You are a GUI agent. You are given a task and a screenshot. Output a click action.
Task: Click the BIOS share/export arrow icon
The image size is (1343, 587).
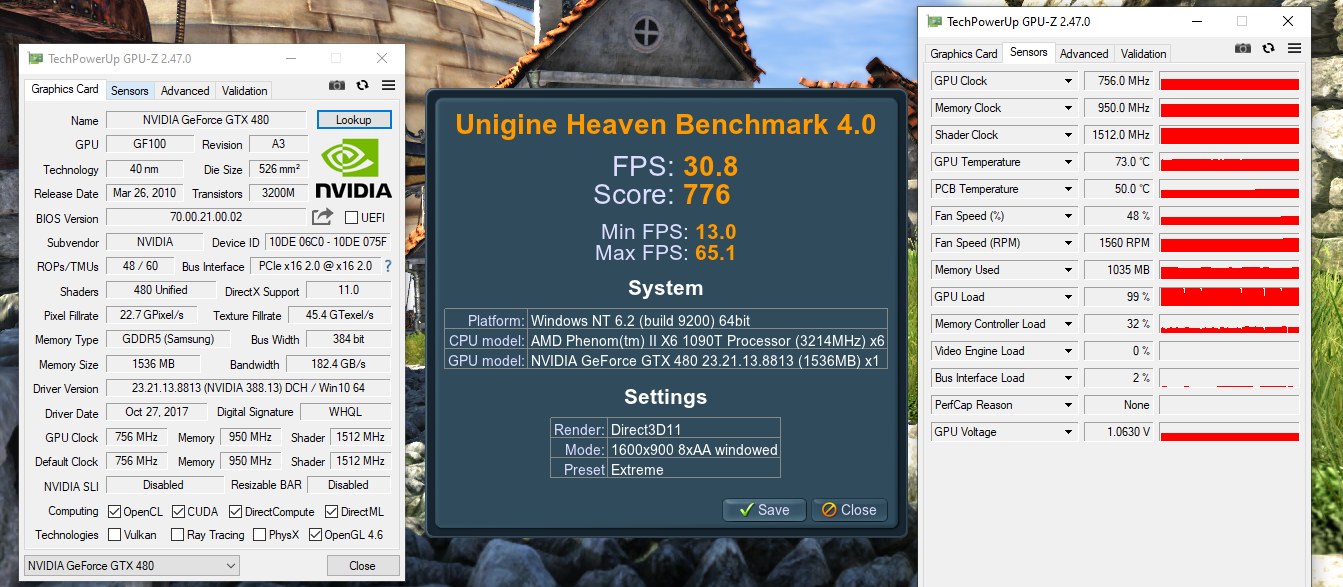pyautogui.click(x=322, y=217)
